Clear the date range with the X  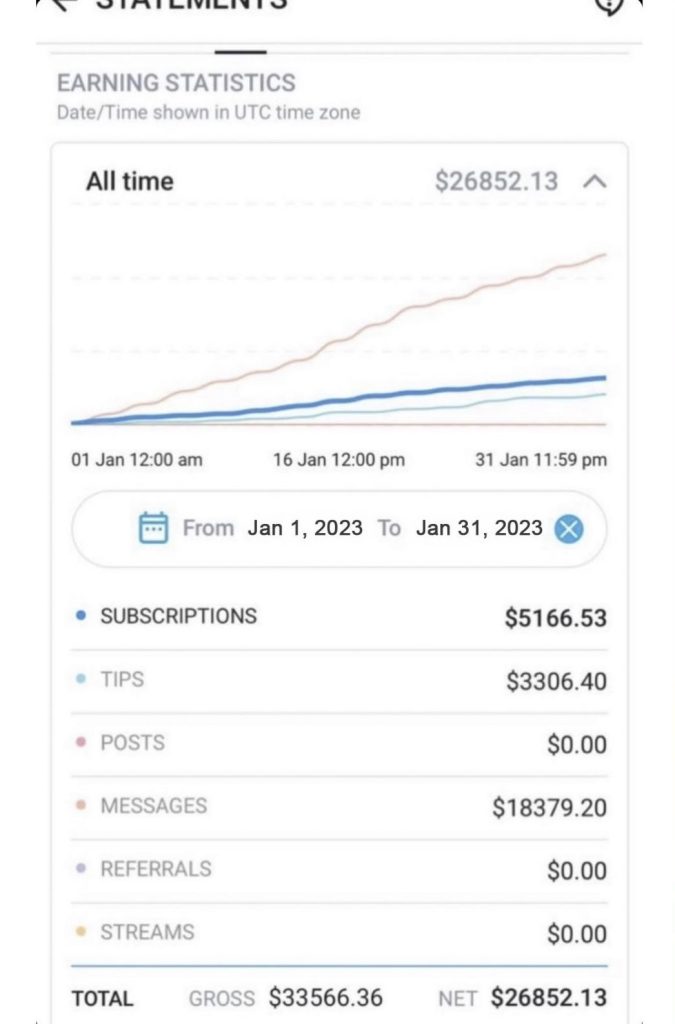568,528
